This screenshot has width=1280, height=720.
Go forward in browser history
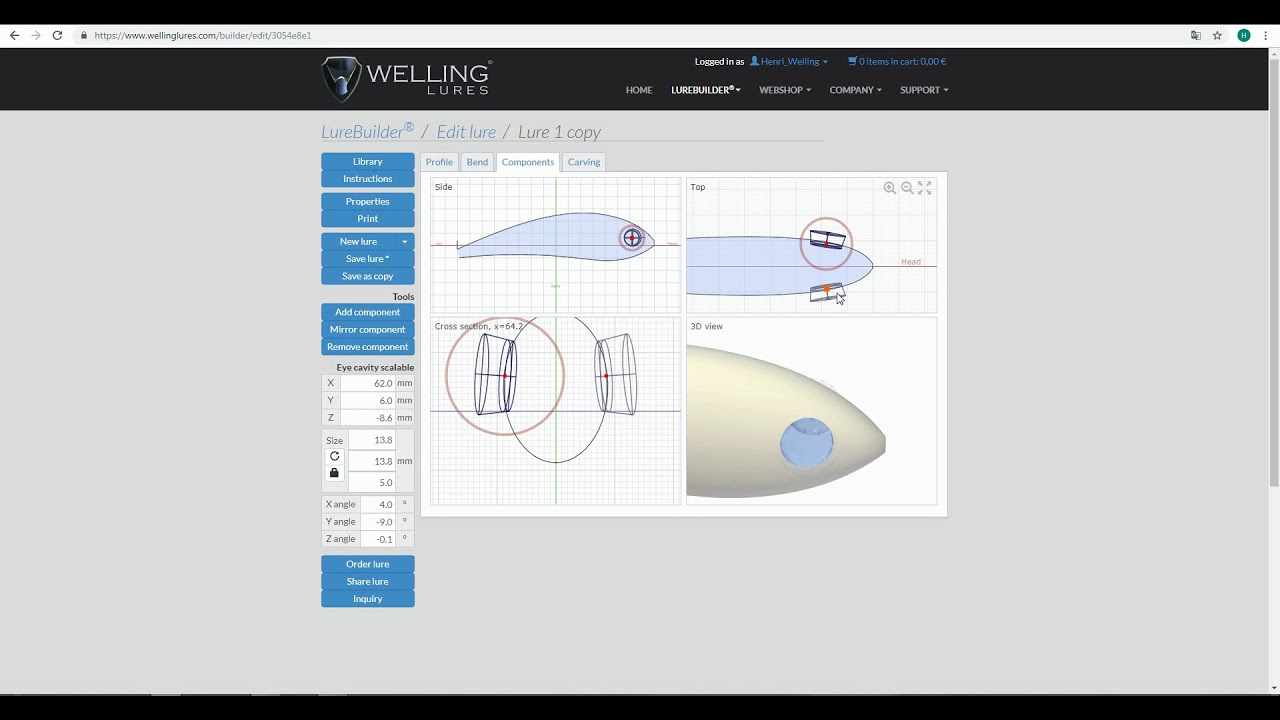click(x=36, y=35)
